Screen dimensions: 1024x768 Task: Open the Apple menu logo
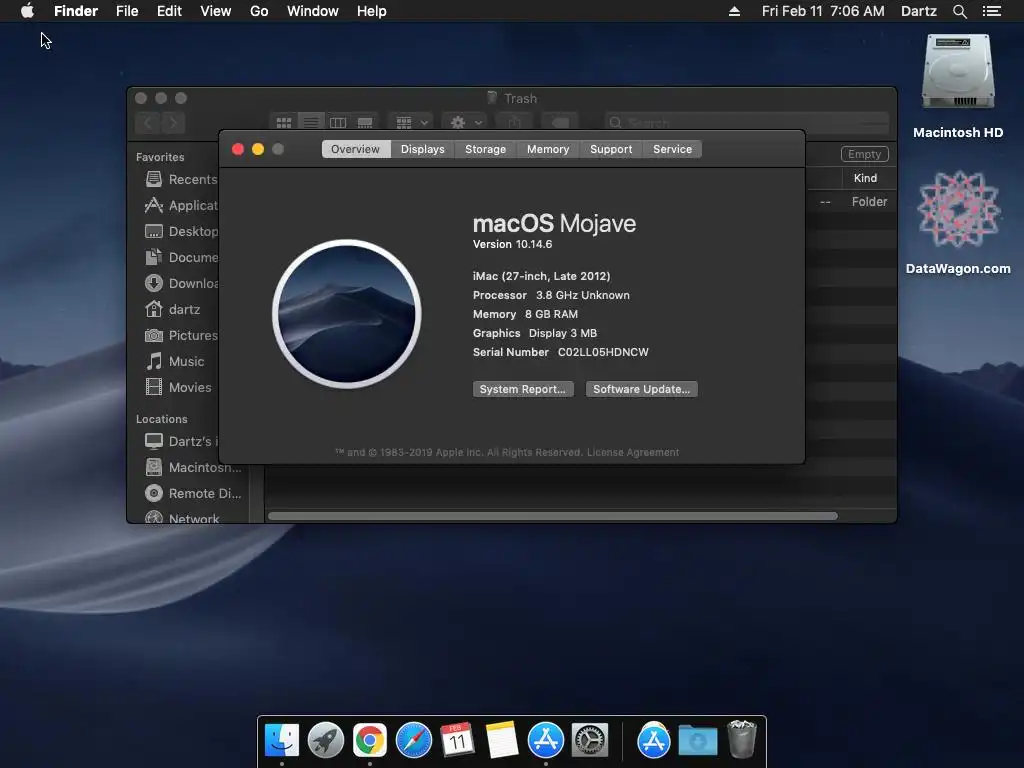tap(27, 11)
